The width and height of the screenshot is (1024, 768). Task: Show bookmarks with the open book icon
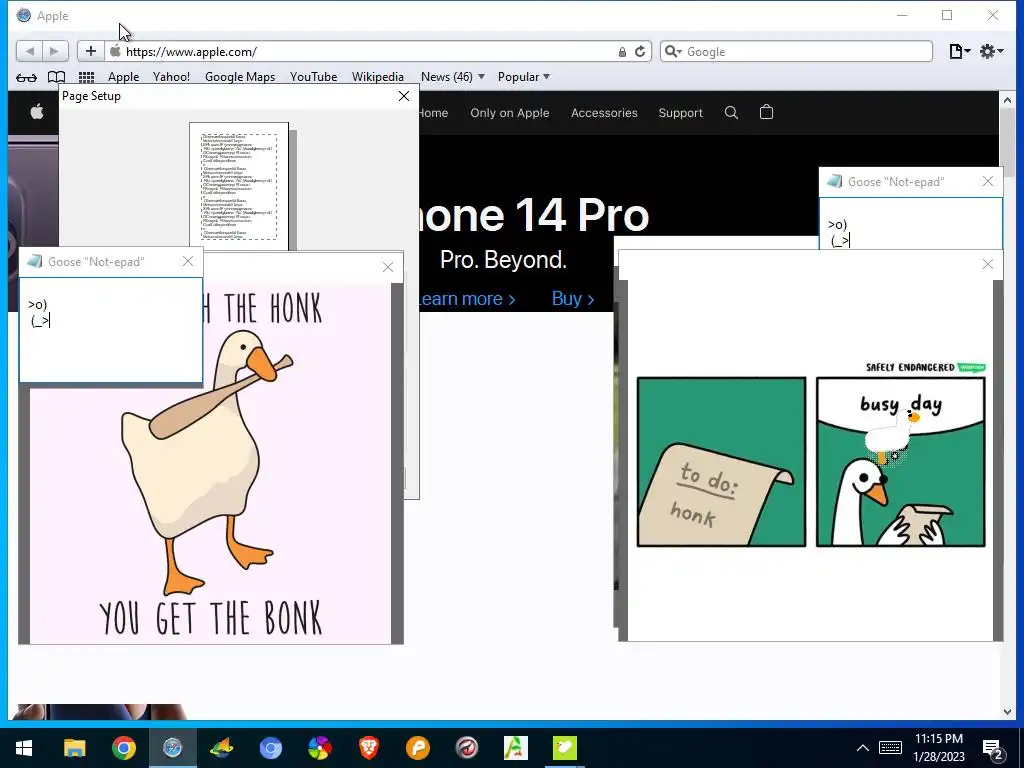[57, 77]
